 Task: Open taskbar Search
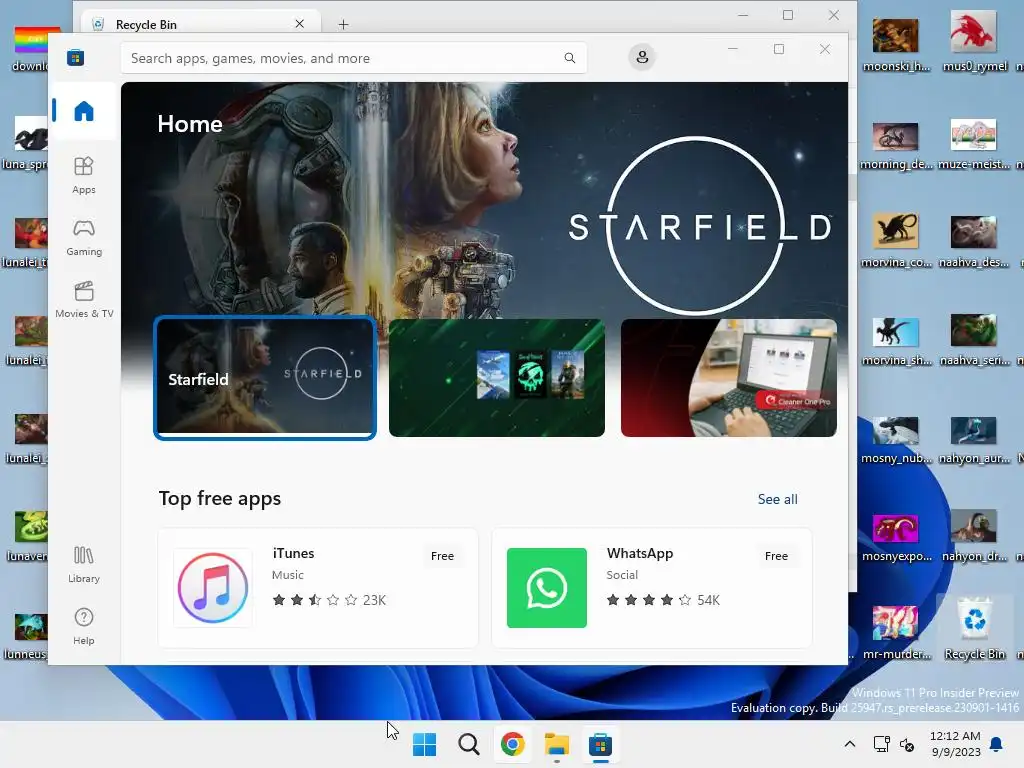pyautogui.click(x=468, y=744)
